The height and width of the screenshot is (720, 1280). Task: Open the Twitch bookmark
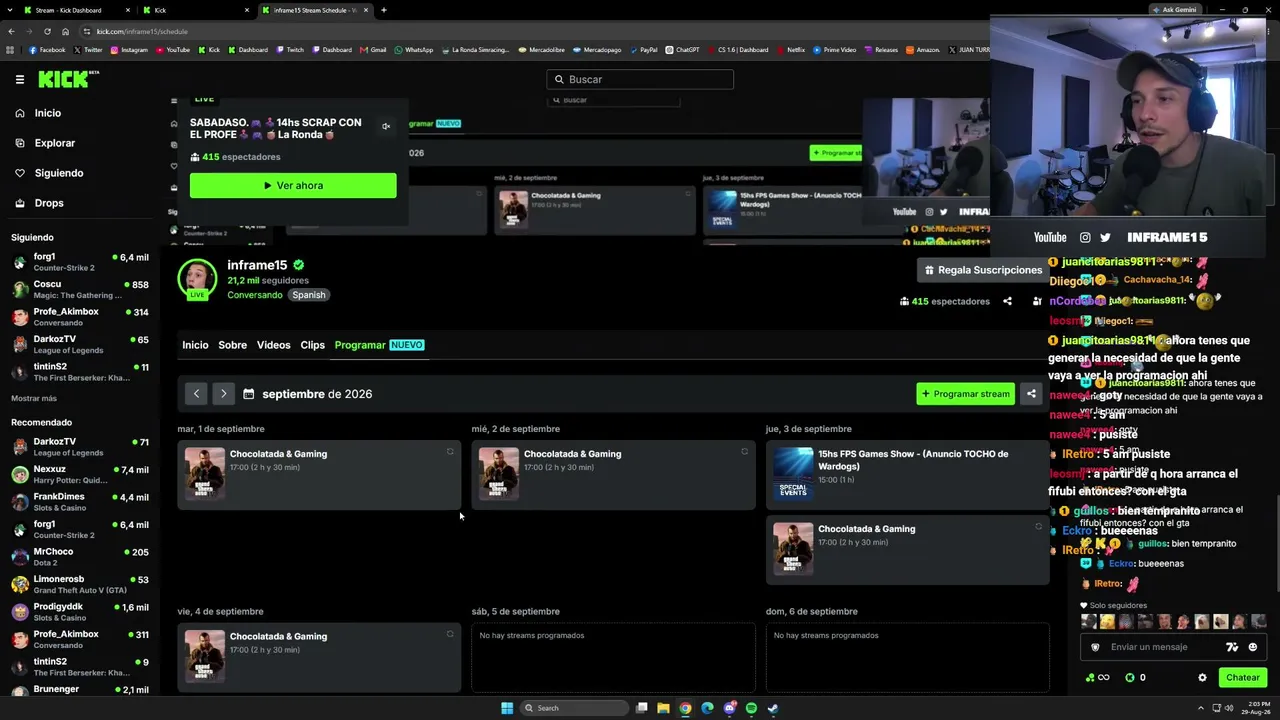(290, 50)
